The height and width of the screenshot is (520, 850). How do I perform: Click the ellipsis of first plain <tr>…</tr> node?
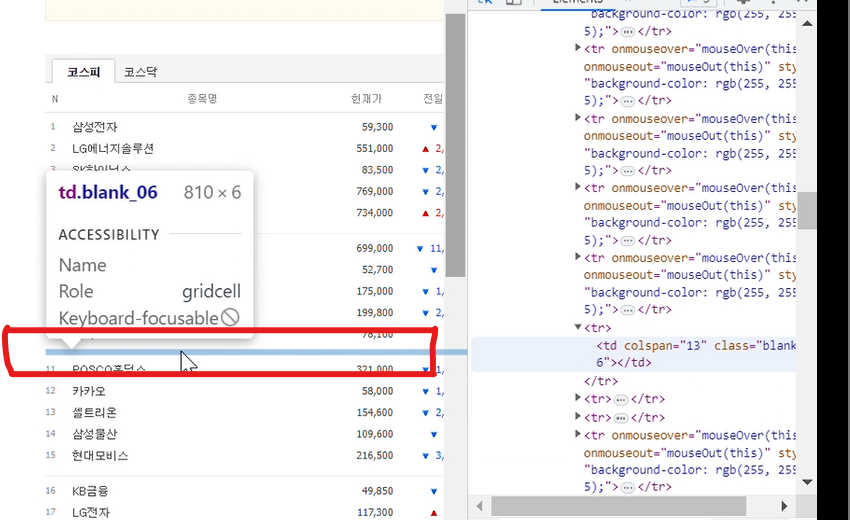click(621, 400)
